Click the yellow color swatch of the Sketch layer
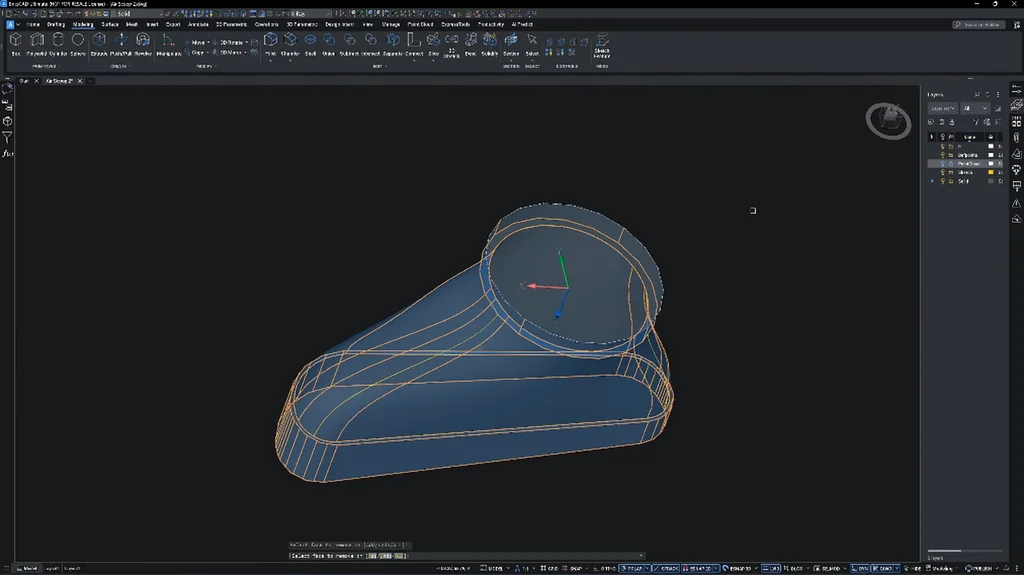This screenshot has width=1024, height=575. [991, 172]
